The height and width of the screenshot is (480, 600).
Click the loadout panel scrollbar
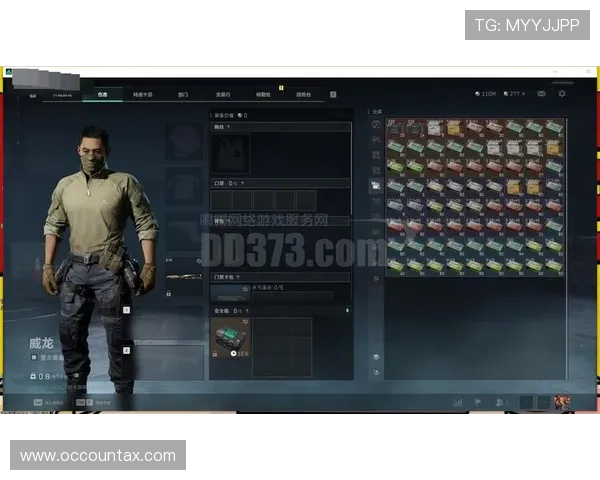pyautogui.click(x=351, y=168)
